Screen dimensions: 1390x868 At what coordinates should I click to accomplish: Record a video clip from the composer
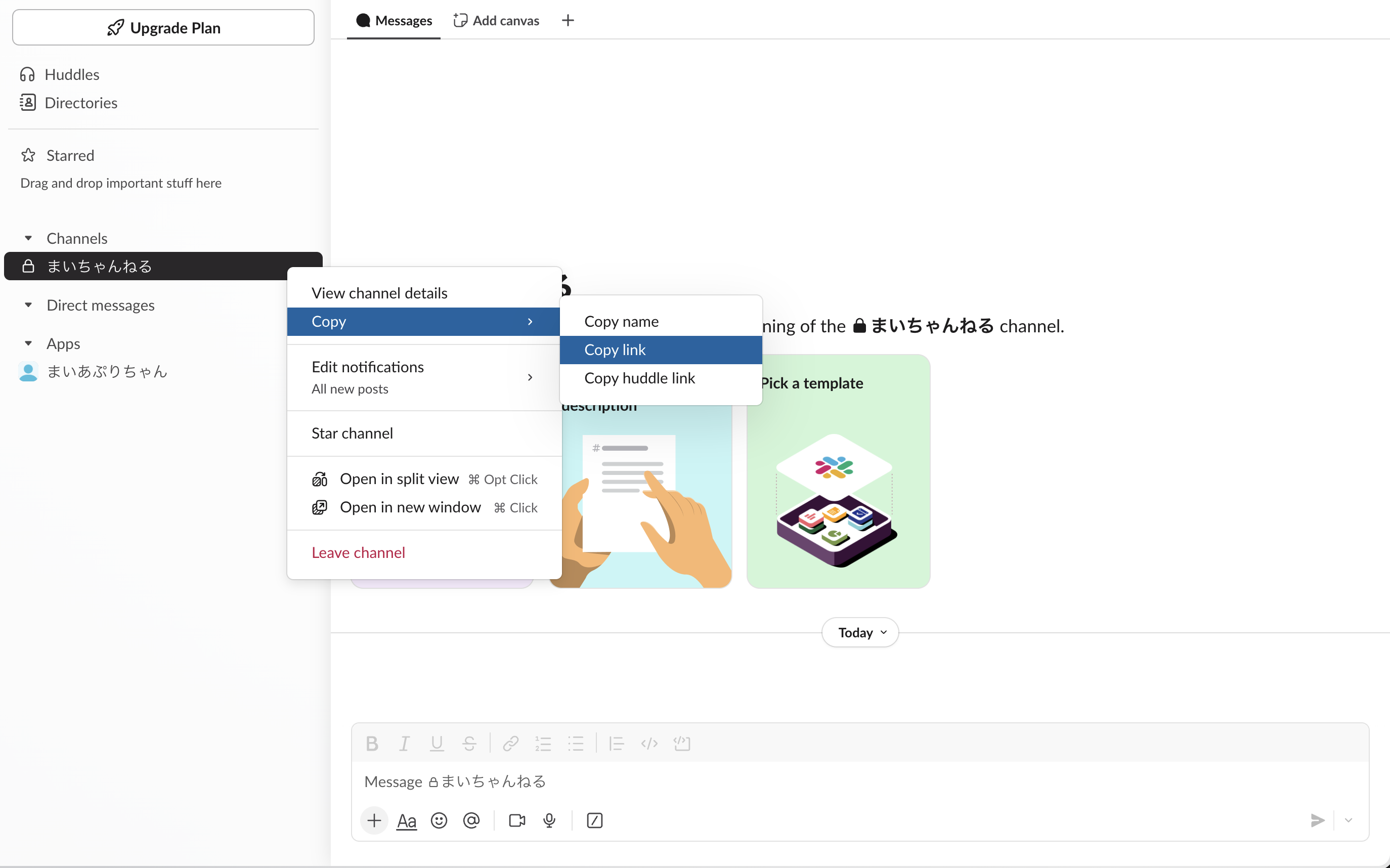pyautogui.click(x=516, y=820)
